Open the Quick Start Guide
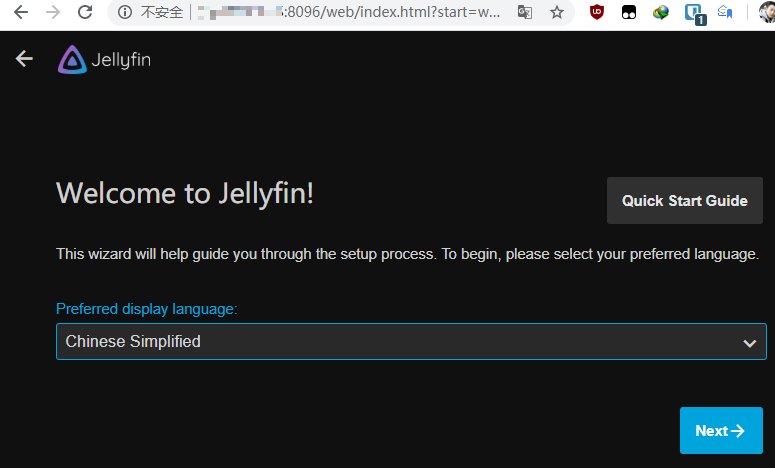Viewport: 775px width, 468px height. click(x=684, y=201)
